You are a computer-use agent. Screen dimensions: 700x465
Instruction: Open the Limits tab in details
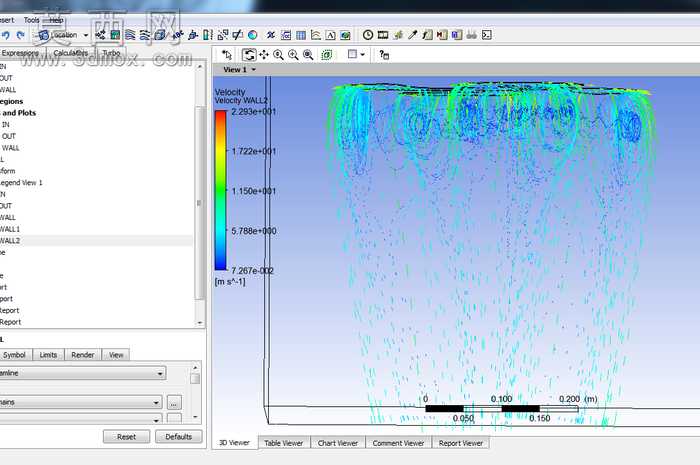coord(48,355)
